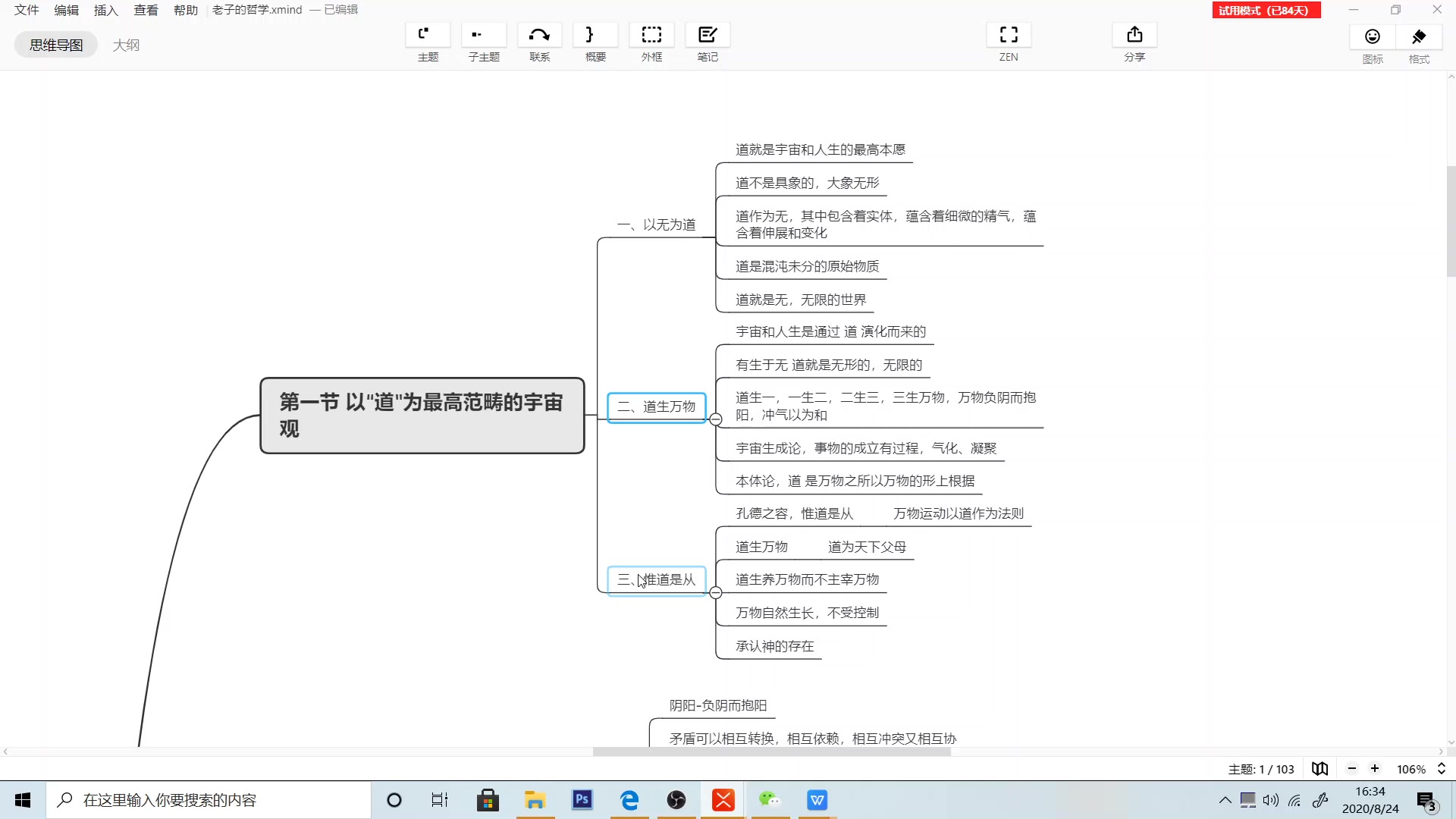Open the map overview icon in status bar
The width and height of the screenshot is (1456, 819).
(x=1320, y=769)
